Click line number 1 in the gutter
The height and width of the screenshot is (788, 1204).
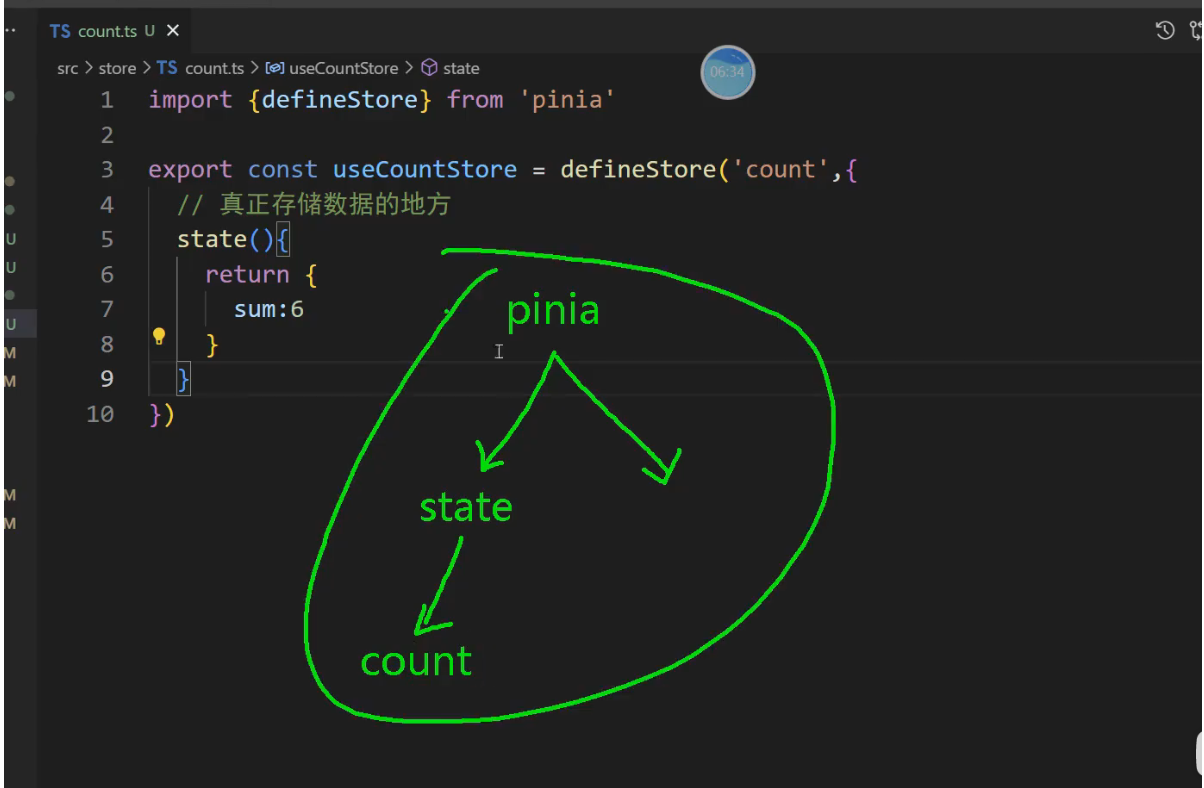[x=107, y=100]
